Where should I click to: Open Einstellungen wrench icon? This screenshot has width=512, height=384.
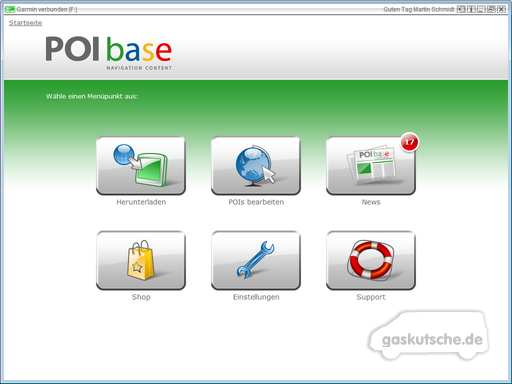click(x=256, y=260)
